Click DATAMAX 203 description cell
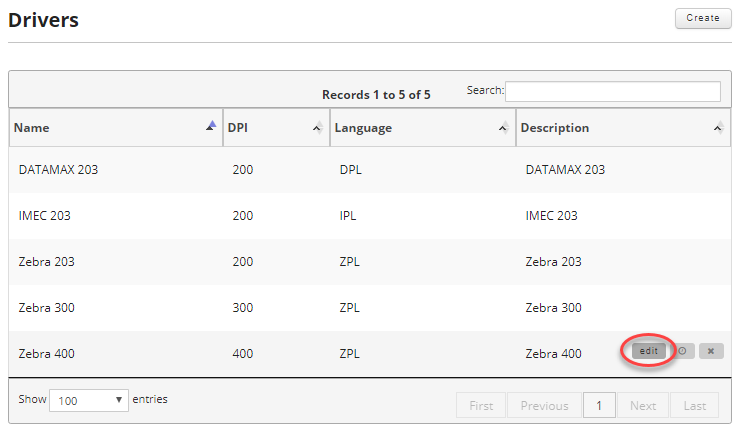This screenshot has width=739, height=431. pyautogui.click(x=565, y=170)
